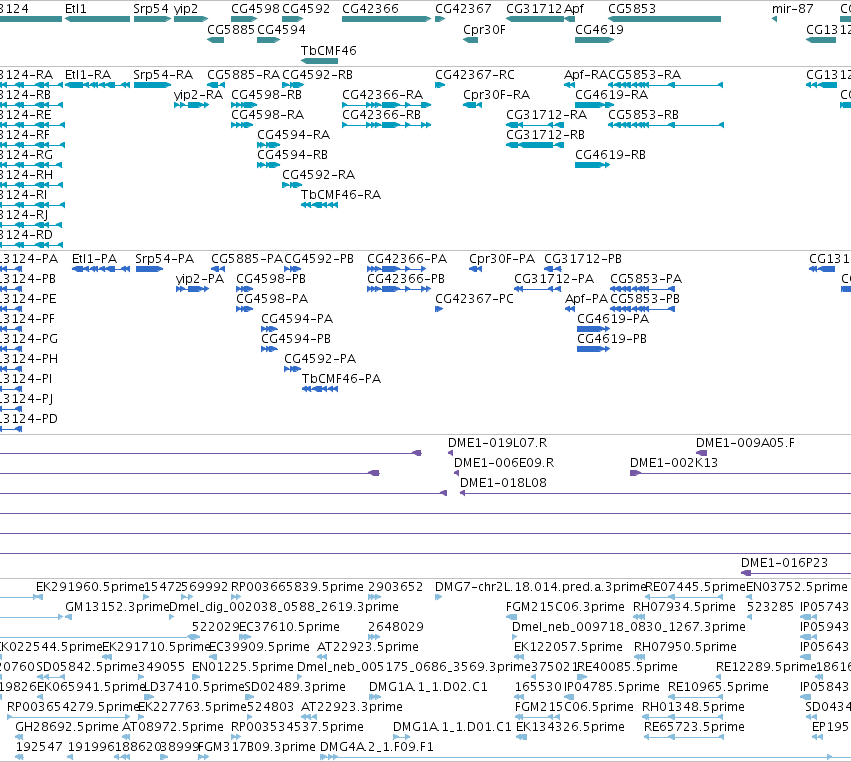The image size is (851, 762).
Task: Click protein Etl1-PA
Action: point(94,259)
